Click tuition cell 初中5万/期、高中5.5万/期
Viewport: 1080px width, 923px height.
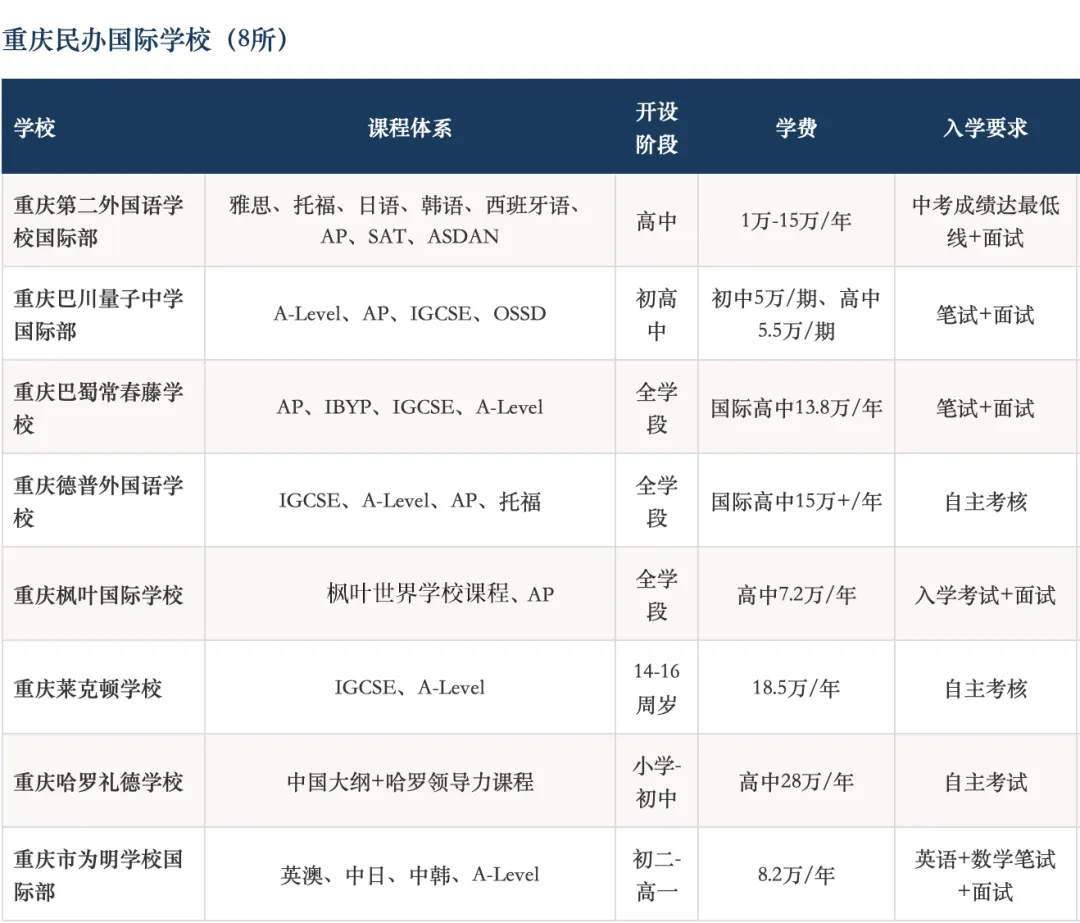point(796,315)
